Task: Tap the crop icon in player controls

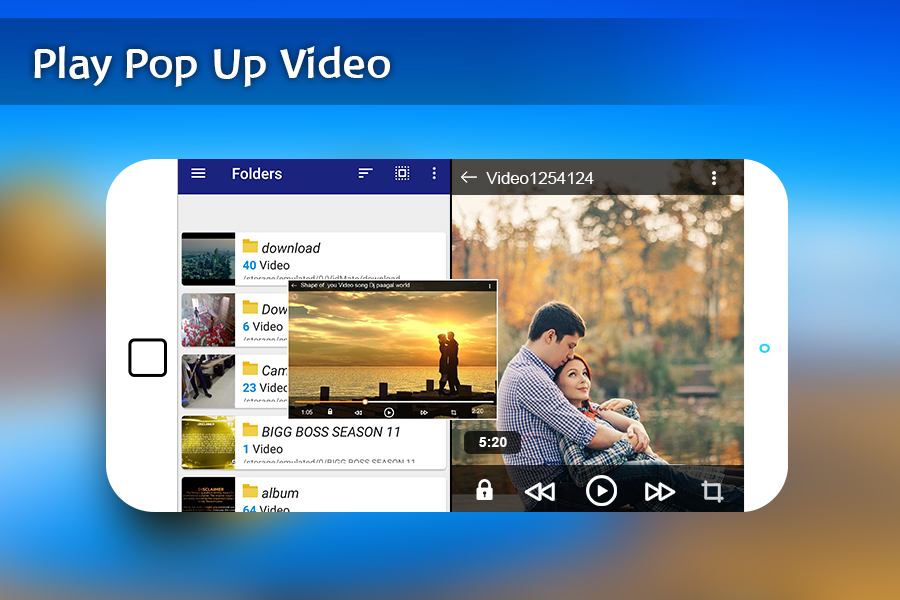Action: [x=712, y=491]
